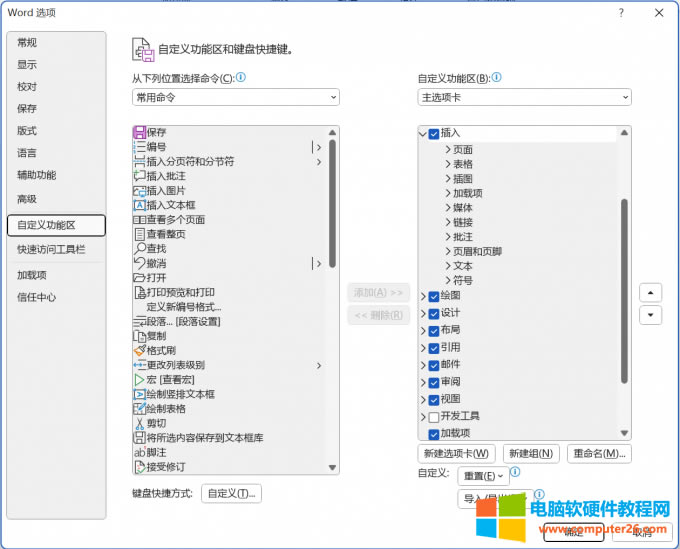Uncheck the 设计 tab checkbox
The height and width of the screenshot is (549, 680).
coord(434,314)
